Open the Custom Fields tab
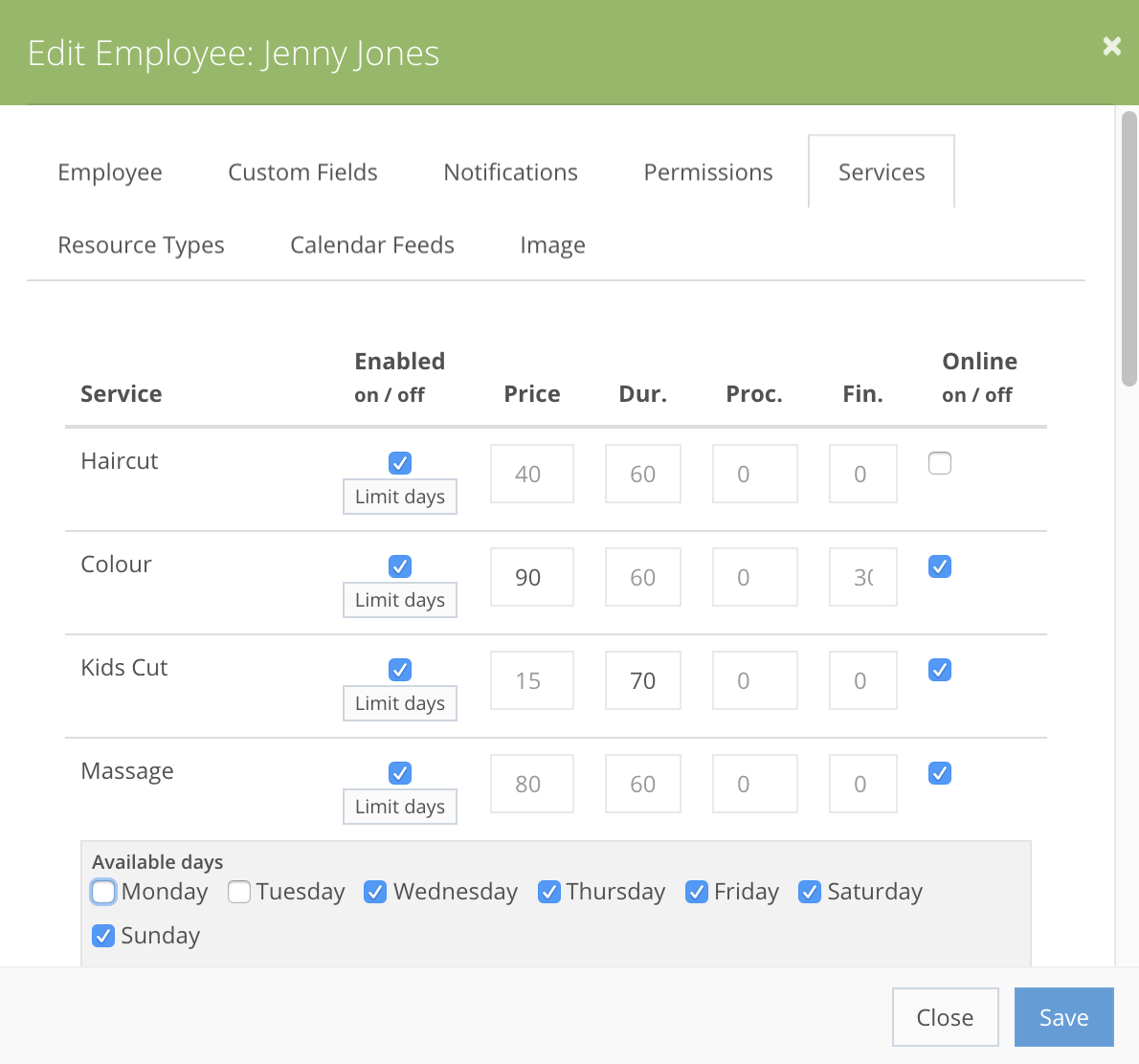 pyautogui.click(x=302, y=172)
